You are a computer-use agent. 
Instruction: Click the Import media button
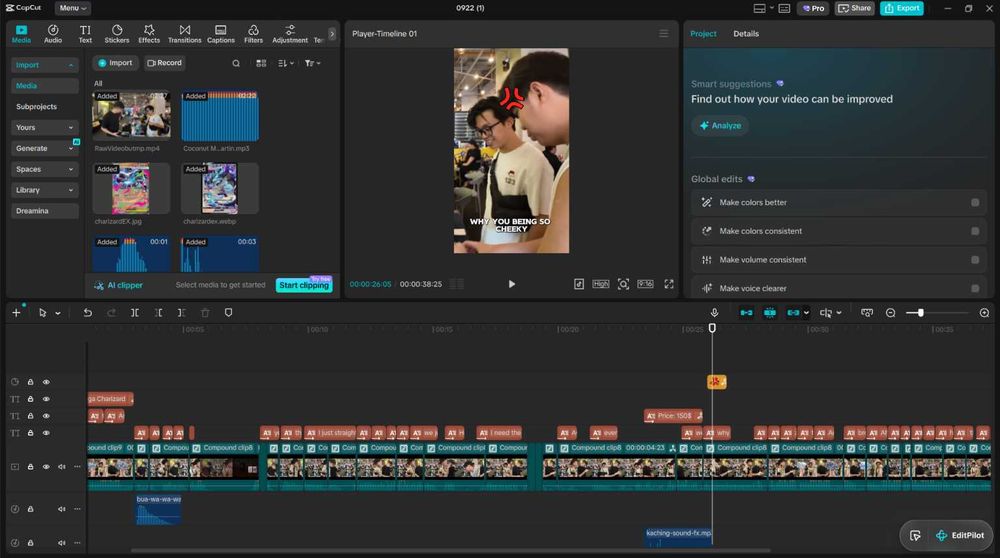tap(115, 62)
